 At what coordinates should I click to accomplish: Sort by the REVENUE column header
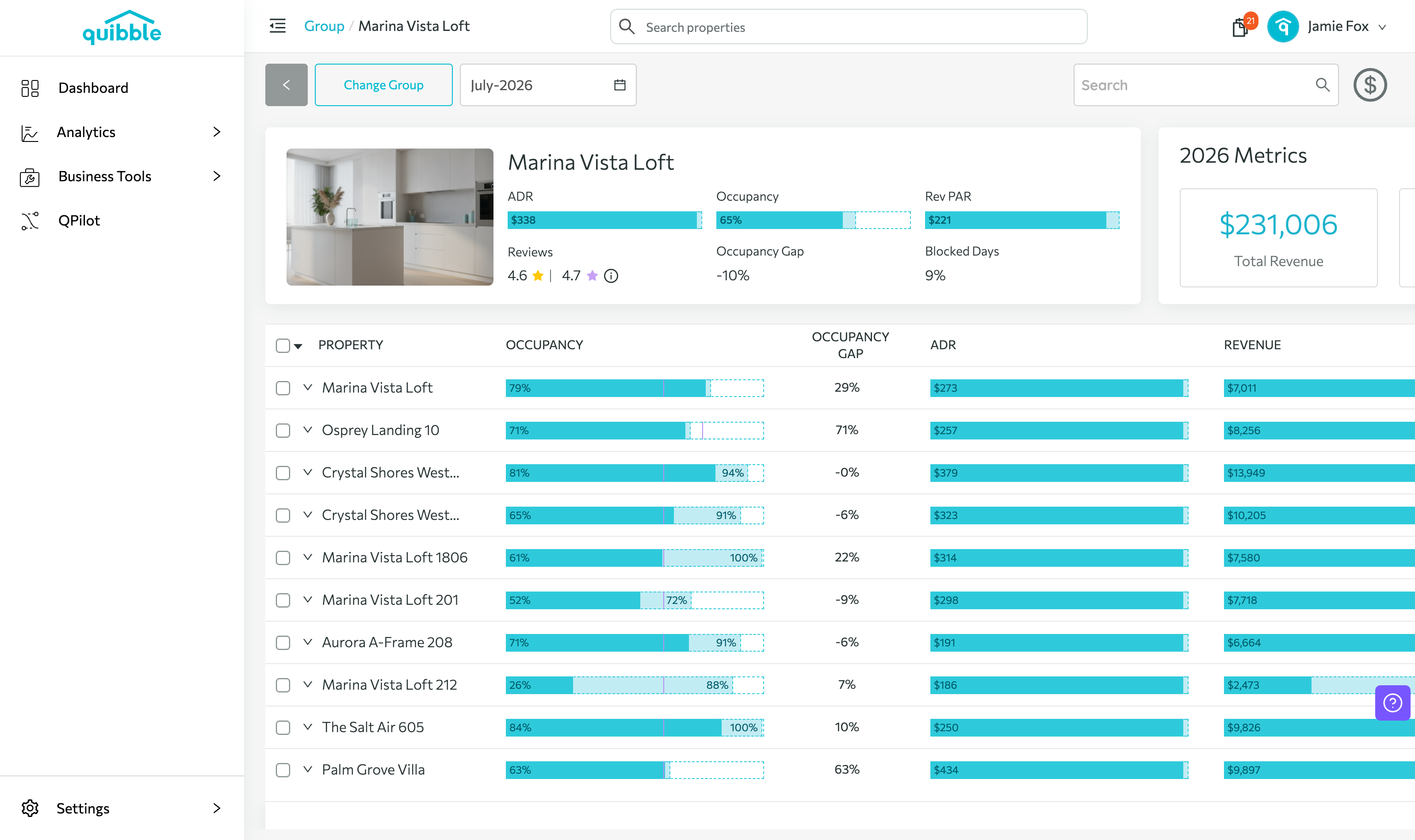click(1252, 345)
